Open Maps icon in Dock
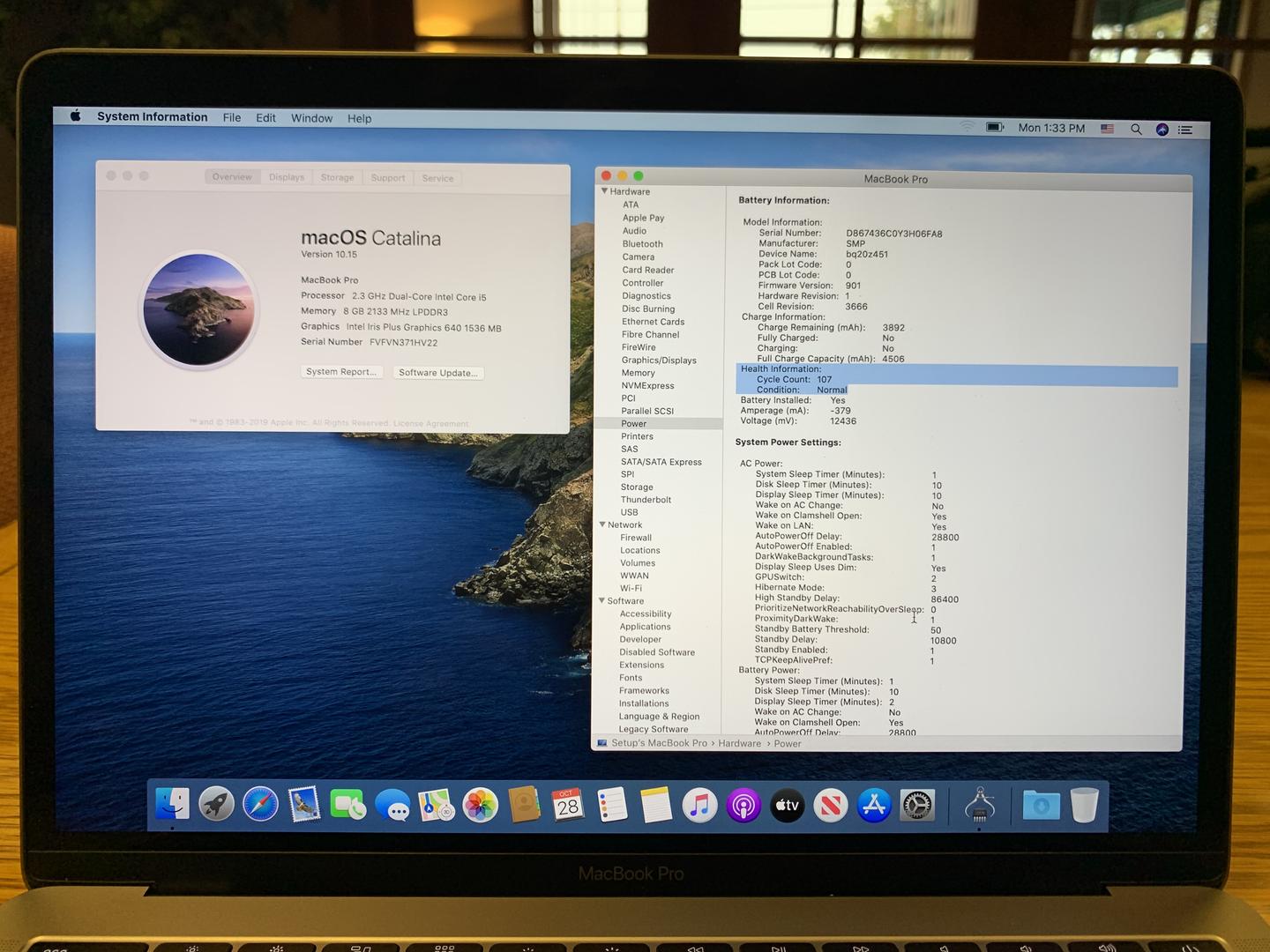This screenshot has height=952, width=1270. tap(437, 805)
